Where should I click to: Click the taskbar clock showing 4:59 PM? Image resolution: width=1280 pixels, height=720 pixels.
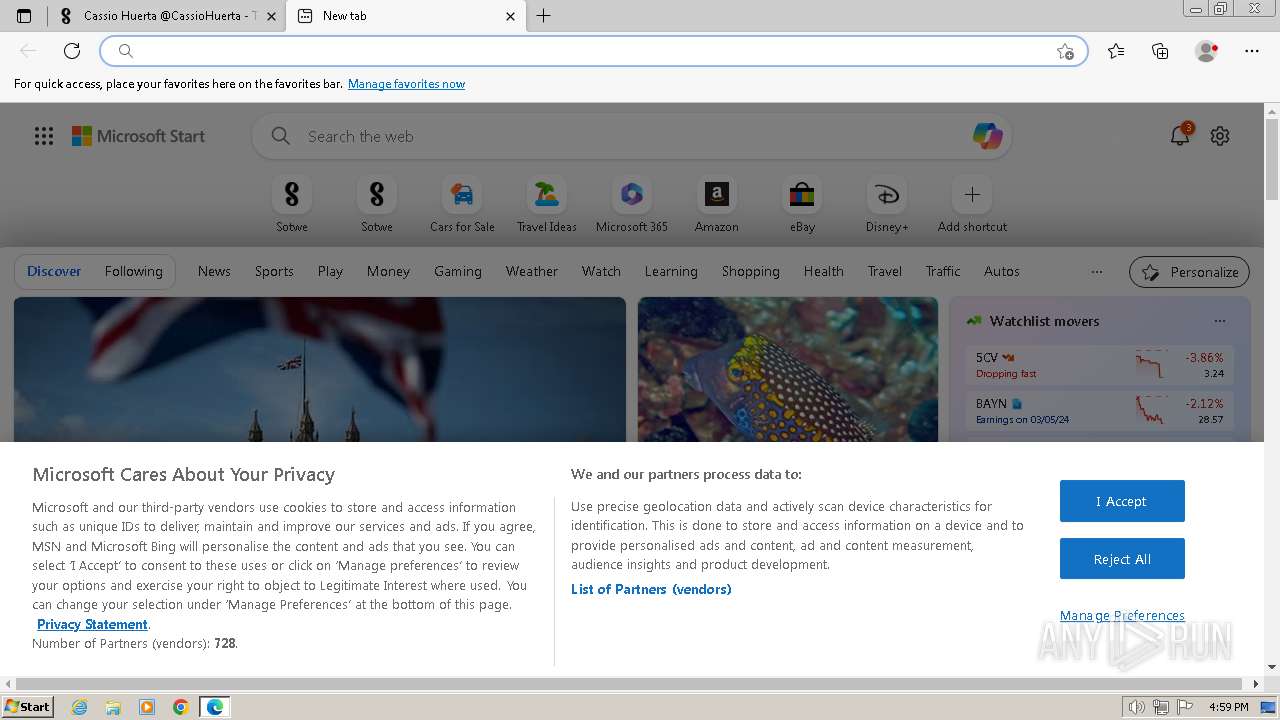point(1228,707)
